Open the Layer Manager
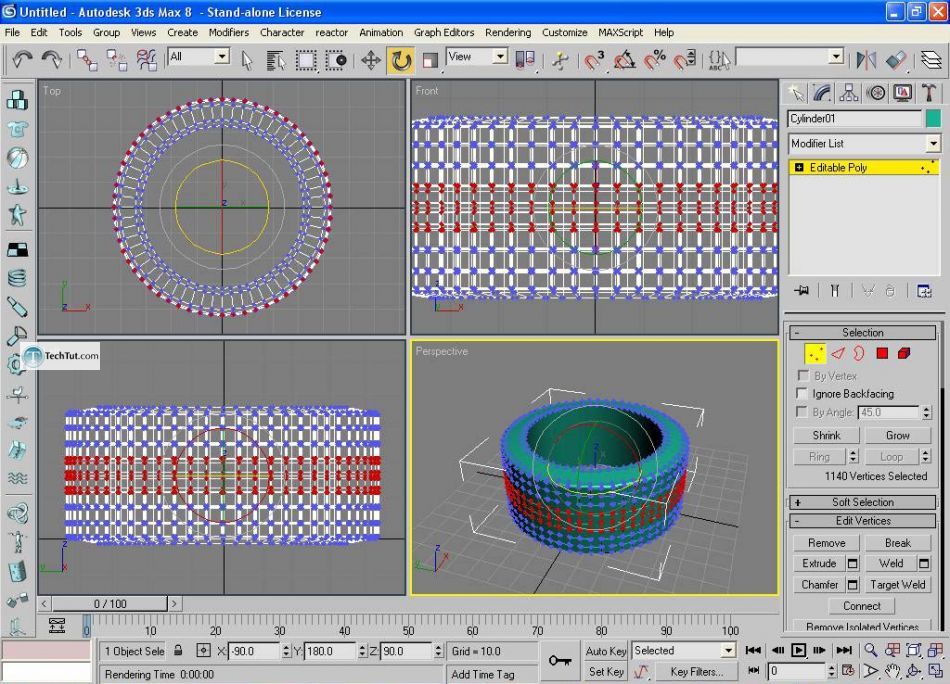The image size is (950, 684). tap(931, 60)
